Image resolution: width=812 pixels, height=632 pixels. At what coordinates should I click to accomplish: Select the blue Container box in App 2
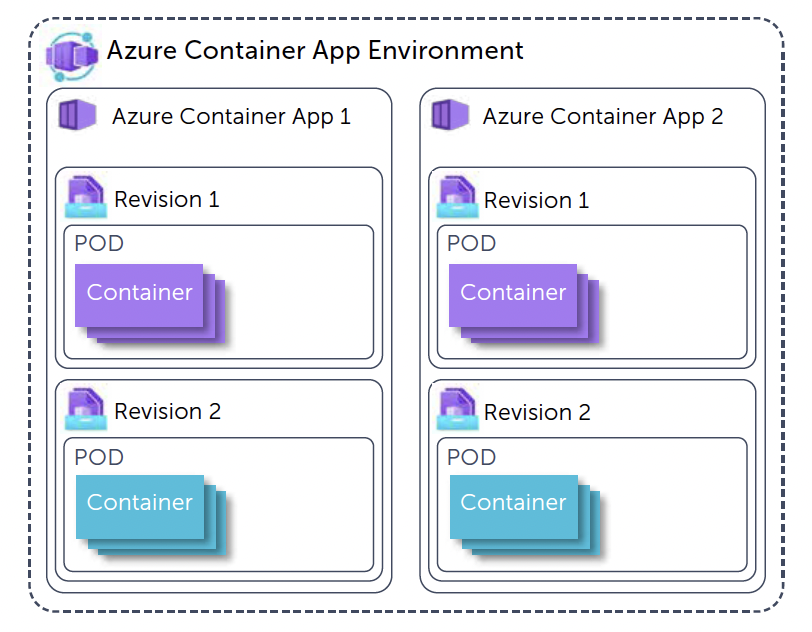[x=514, y=507]
